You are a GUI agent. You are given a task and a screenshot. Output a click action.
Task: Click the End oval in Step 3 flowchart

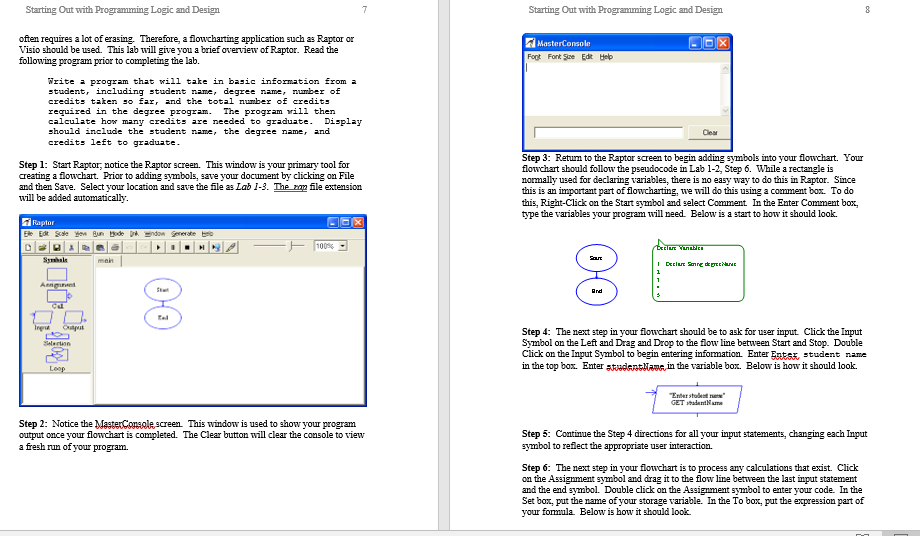[x=596, y=291]
